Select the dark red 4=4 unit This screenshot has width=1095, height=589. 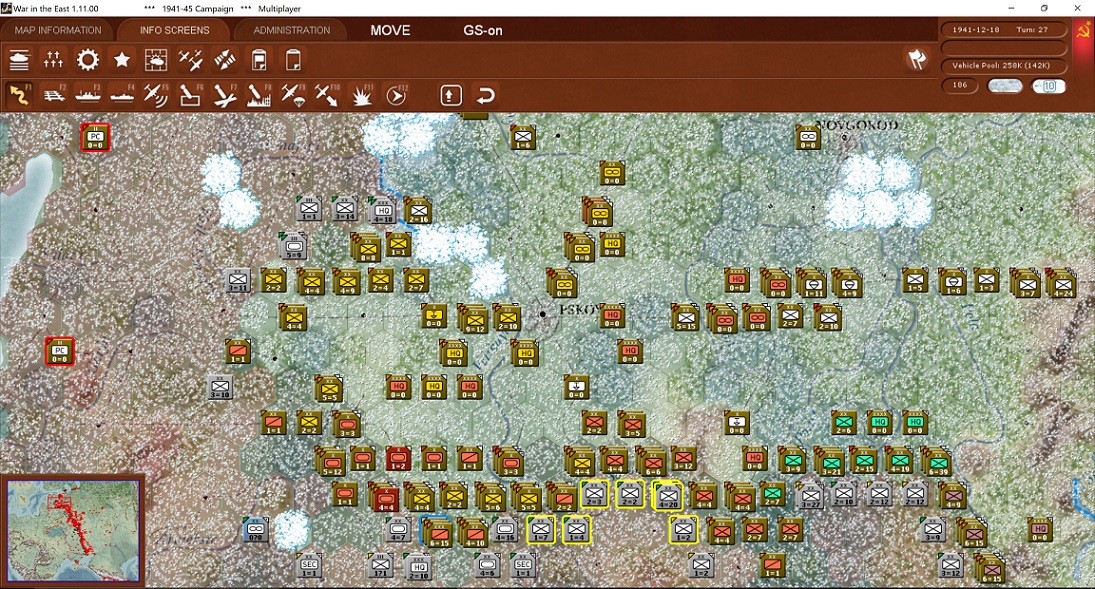coord(384,497)
